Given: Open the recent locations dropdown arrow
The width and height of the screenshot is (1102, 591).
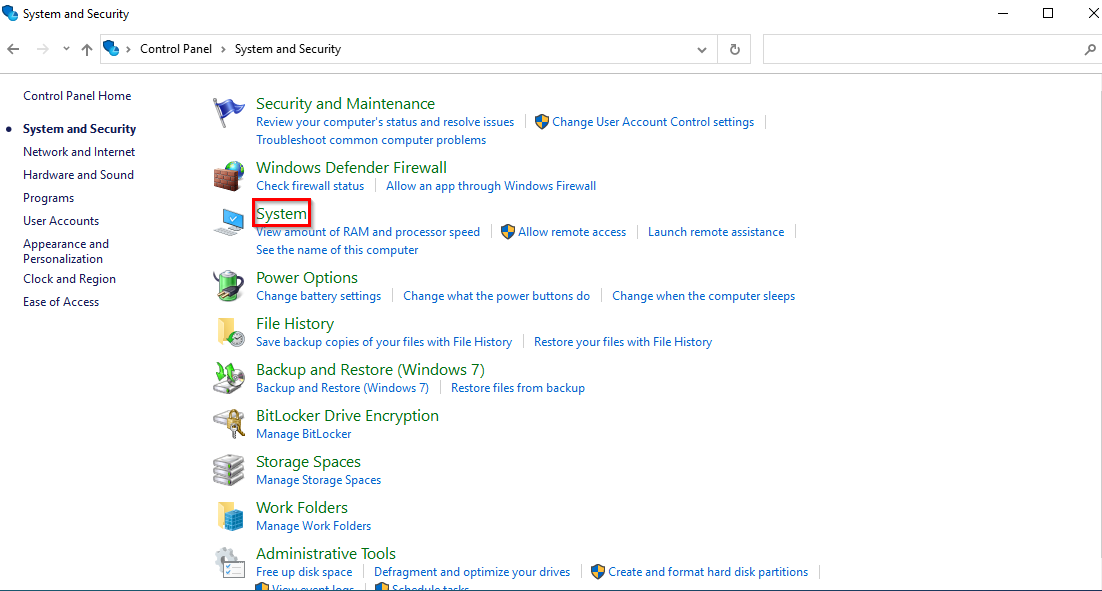Looking at the screenshot, I should pyautogui.click(x=66, y=49).
